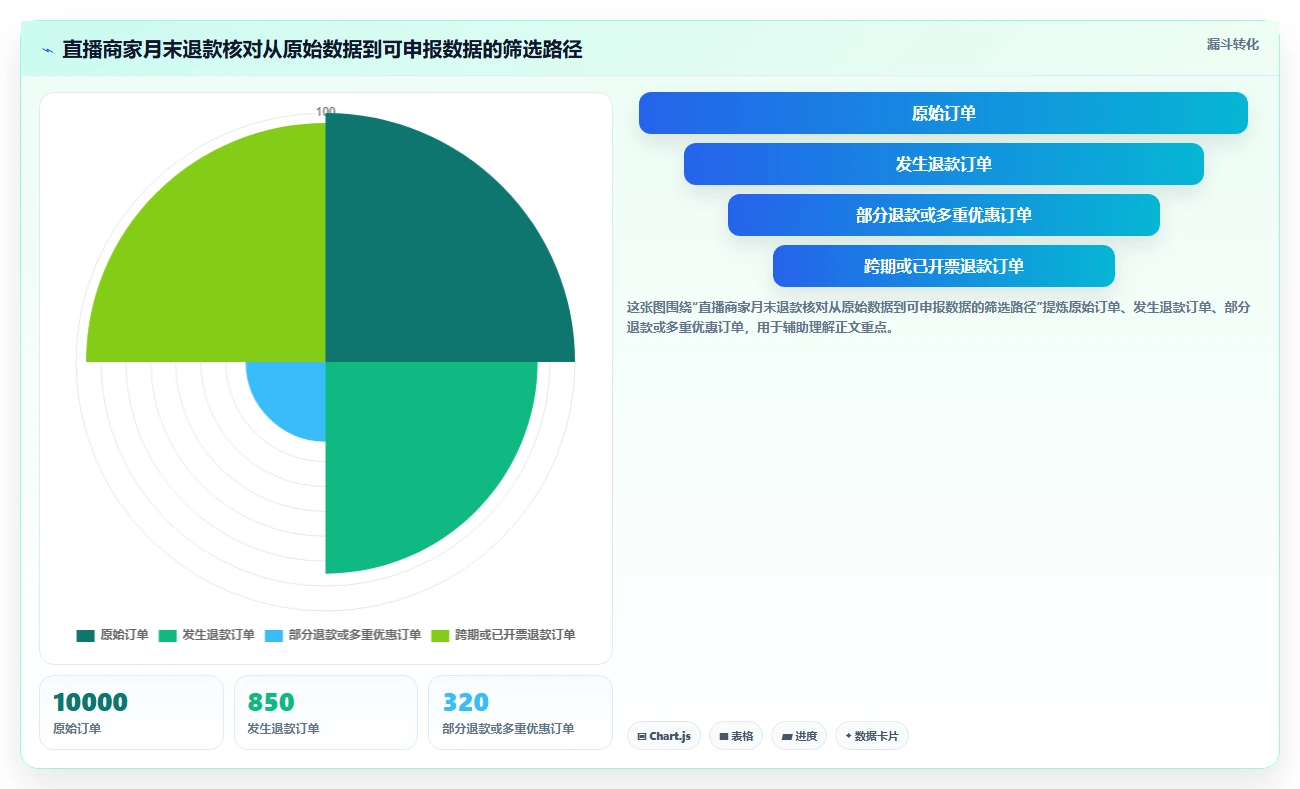Select the 原始订单 funnel bar

[x=943, y=113]
